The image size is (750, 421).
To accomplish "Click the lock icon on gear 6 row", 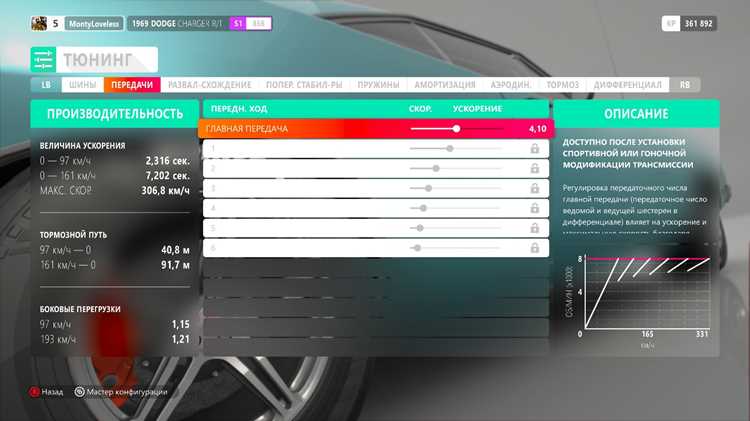I will click(534, 248).
